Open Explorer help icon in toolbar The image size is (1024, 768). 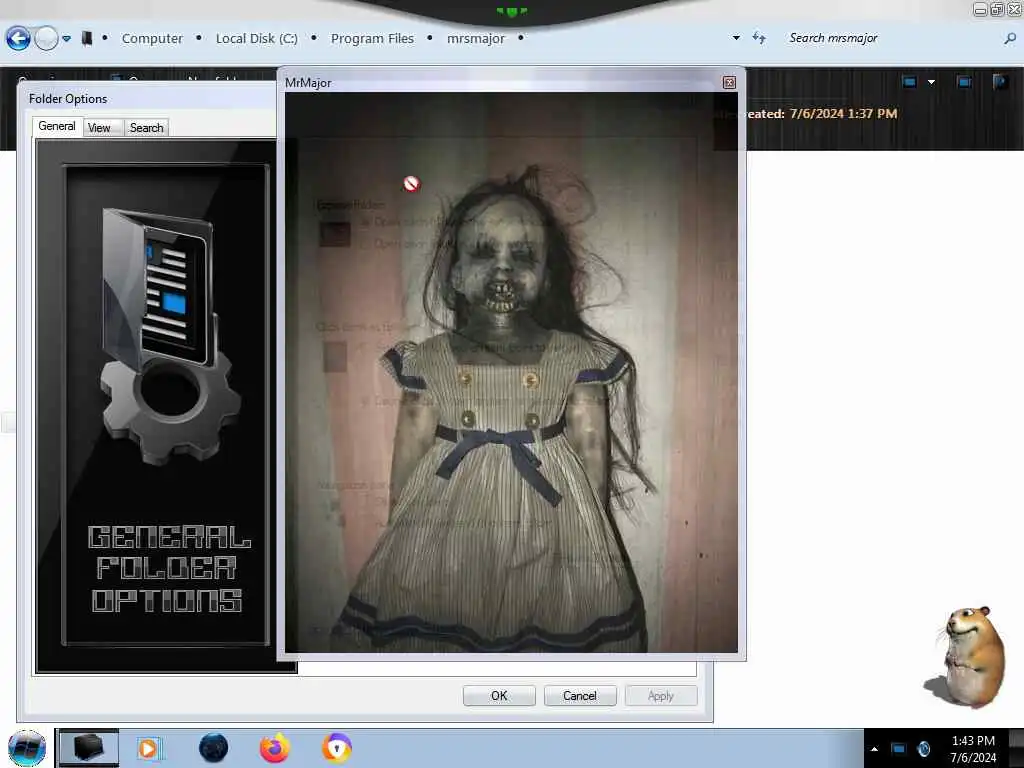pos(1000,82)
